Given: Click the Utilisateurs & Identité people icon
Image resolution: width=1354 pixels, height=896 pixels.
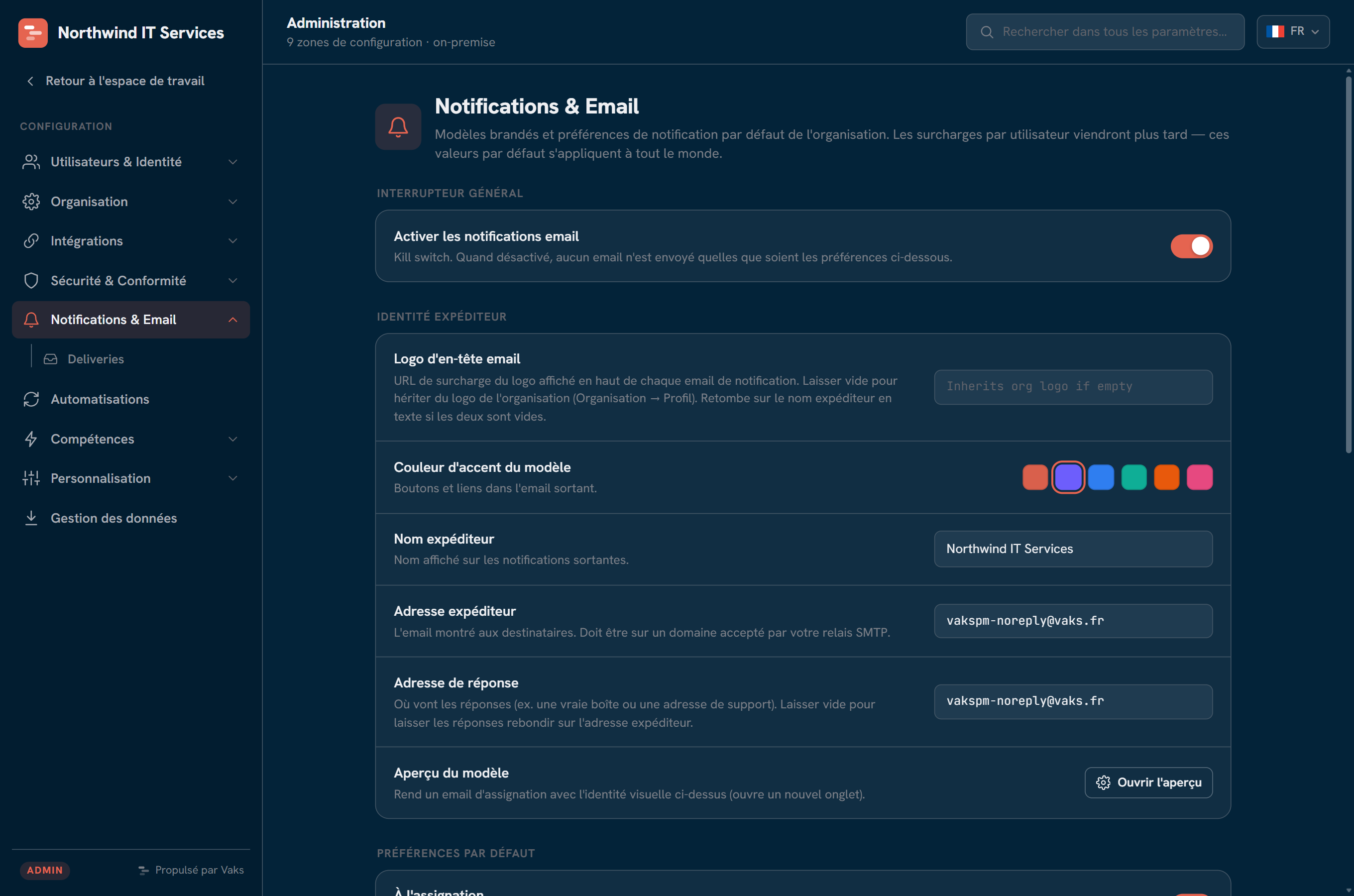Looking at the screenshot, I should [x=31, y=162].
